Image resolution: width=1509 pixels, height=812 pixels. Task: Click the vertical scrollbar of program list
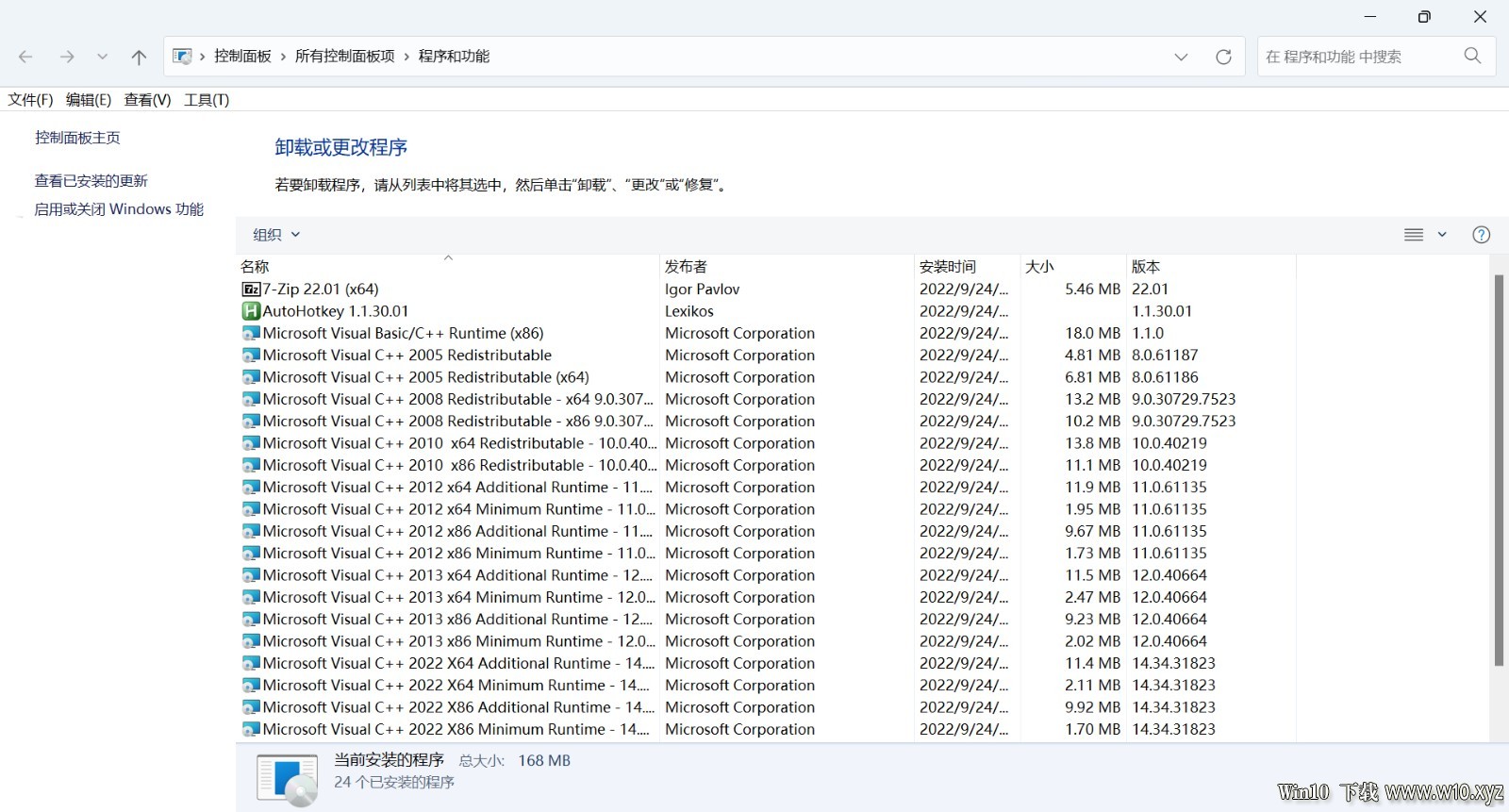point(1499,471)
